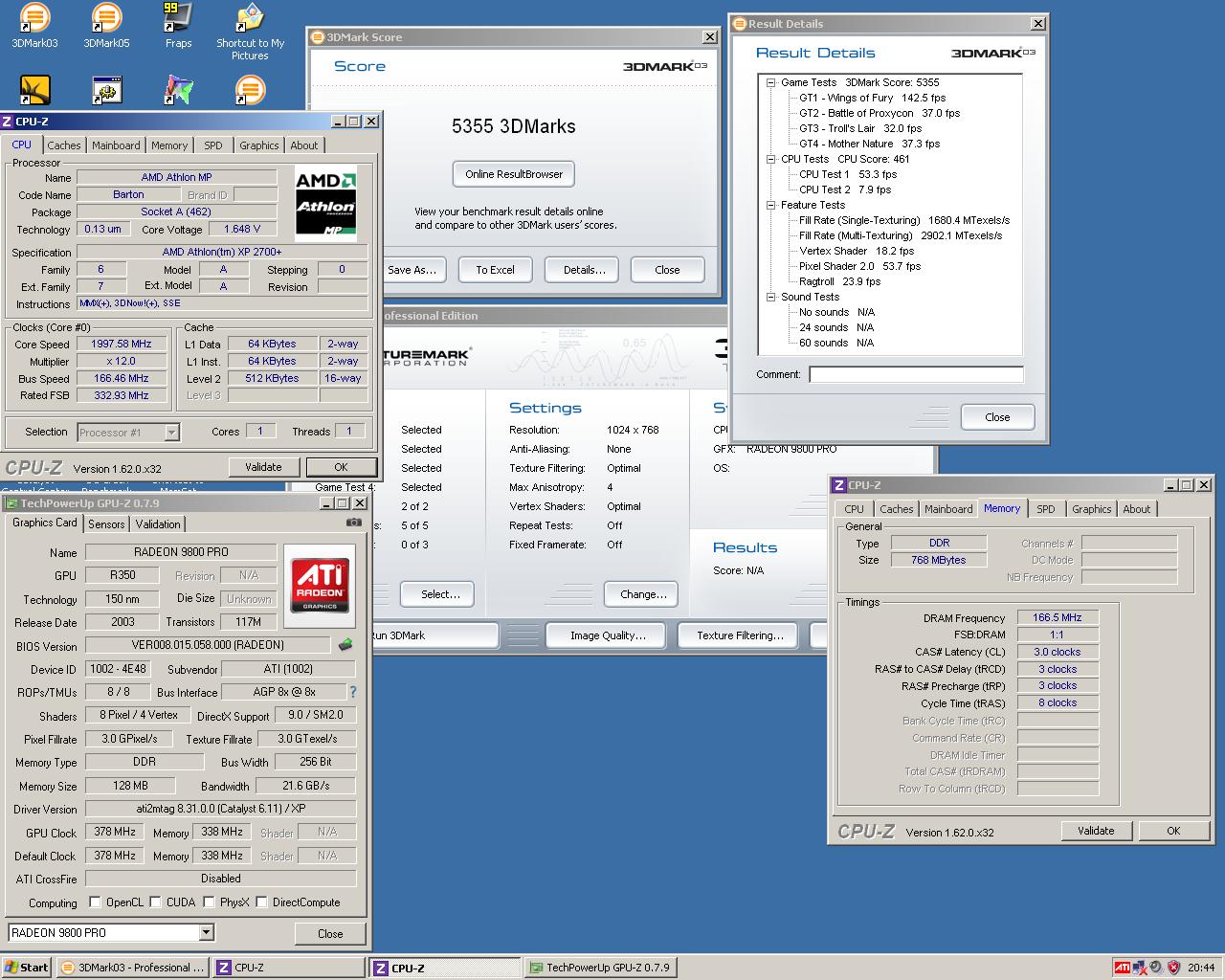Viewport: 1225px width, 980px height.
Task: Click Close in the Result Details window
Action: (997, 417)
